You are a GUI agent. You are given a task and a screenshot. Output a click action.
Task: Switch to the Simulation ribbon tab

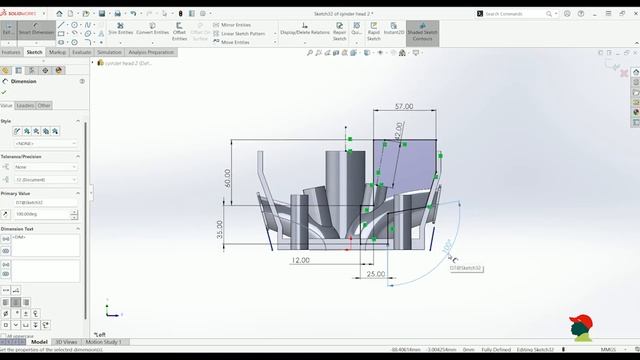(x=109, y=52)
